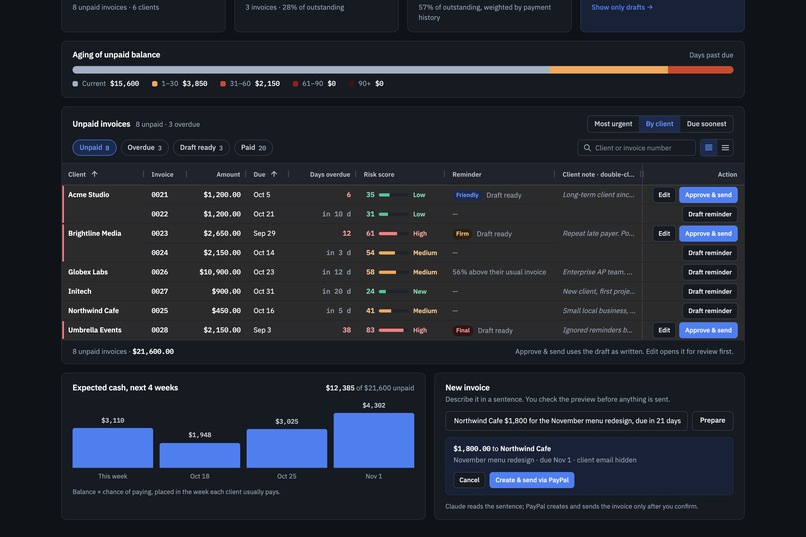
Task: Select the Most urgent sort option
Action: pos(613,124)
